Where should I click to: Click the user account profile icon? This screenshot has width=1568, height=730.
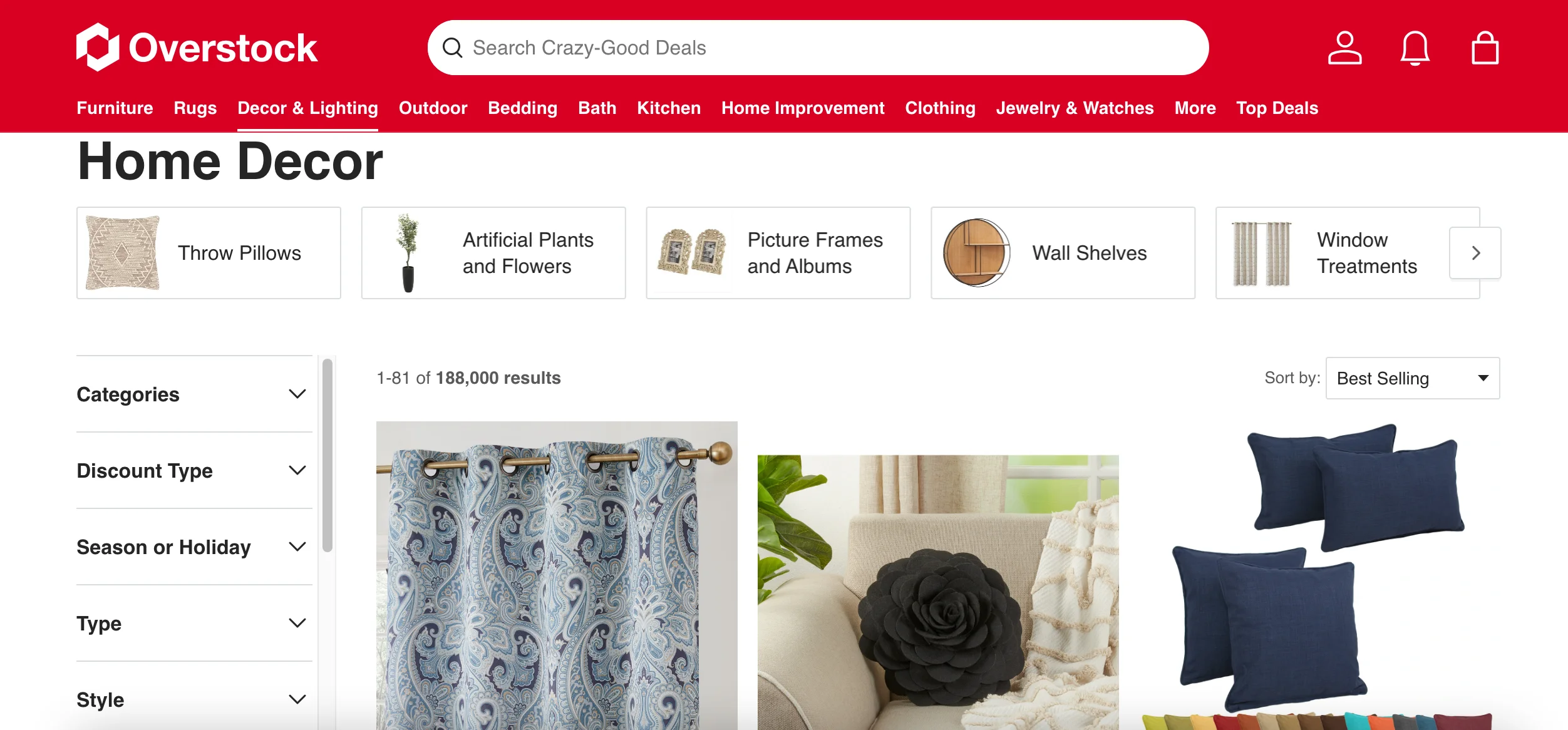point(1344,47)
